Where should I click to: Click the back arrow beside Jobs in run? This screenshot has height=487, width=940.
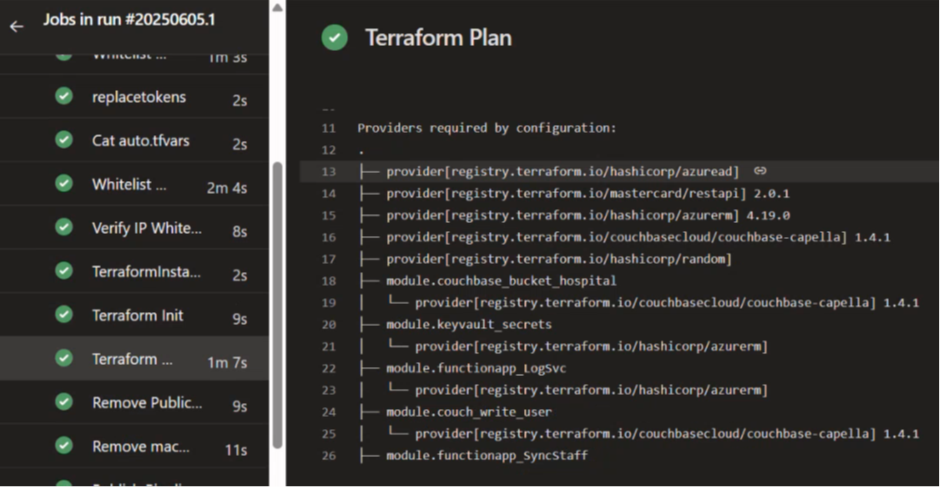16,26
